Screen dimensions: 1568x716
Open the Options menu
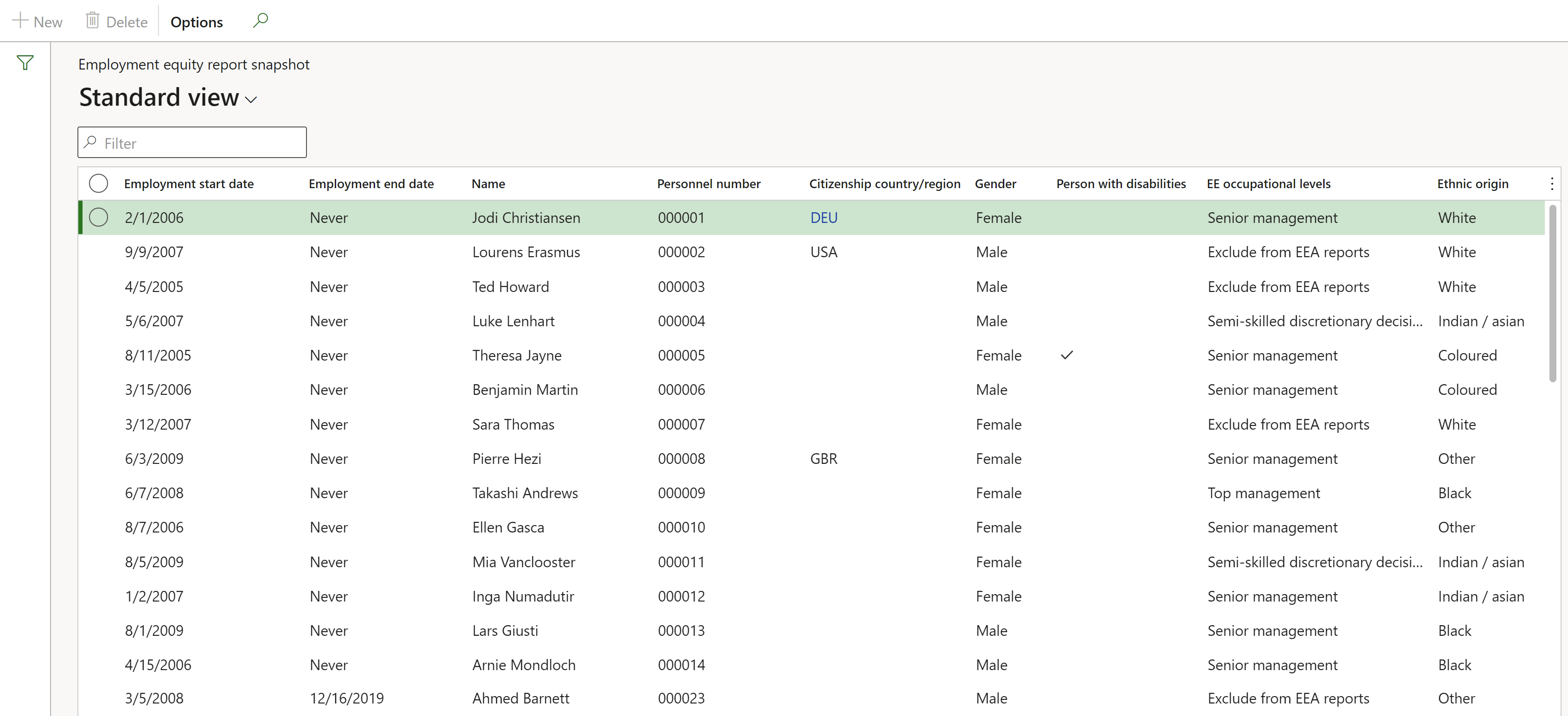(196, 22)
